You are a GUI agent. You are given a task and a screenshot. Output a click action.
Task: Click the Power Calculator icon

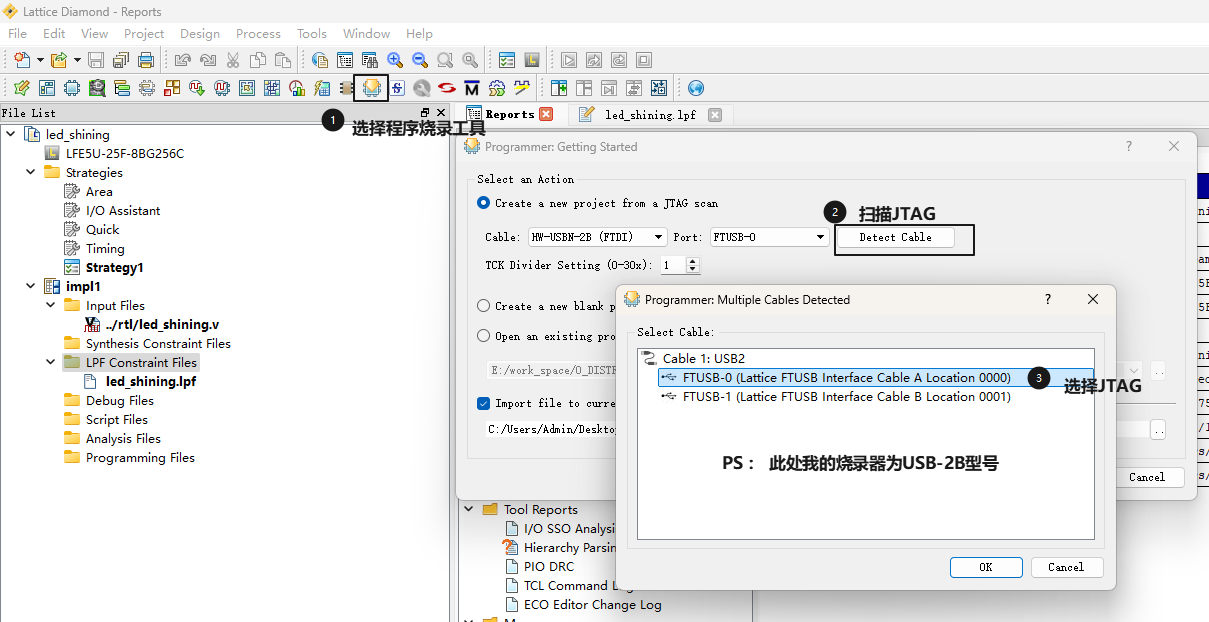point(321,88)
